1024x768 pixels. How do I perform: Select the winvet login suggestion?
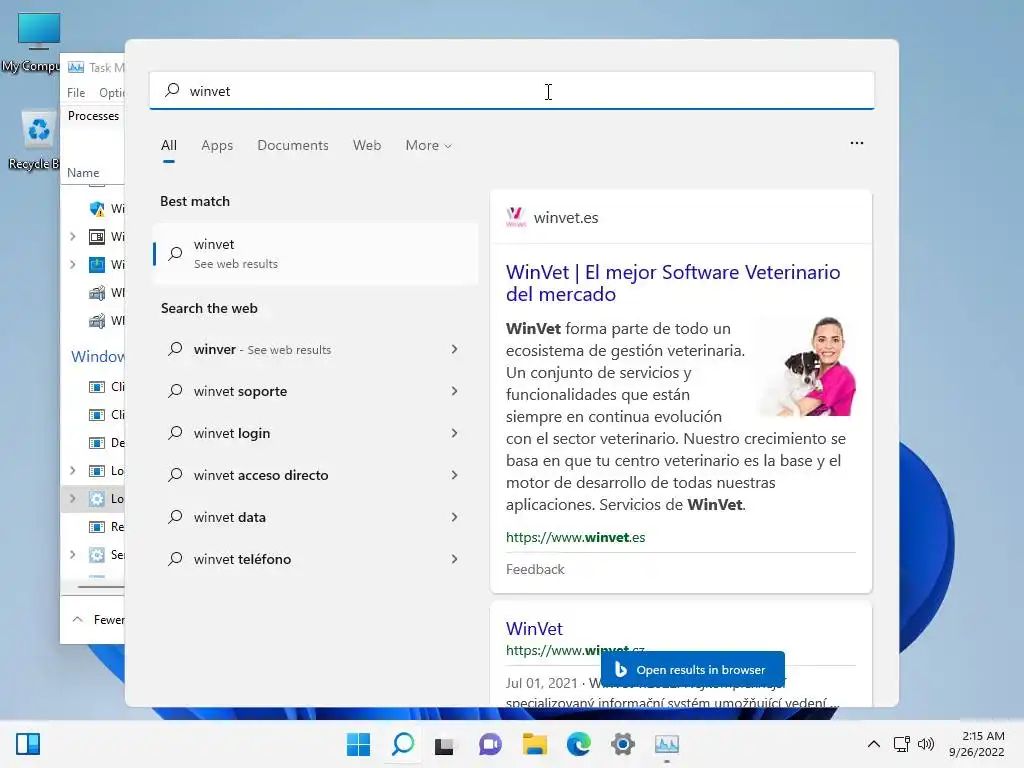[x=232, y=433]
